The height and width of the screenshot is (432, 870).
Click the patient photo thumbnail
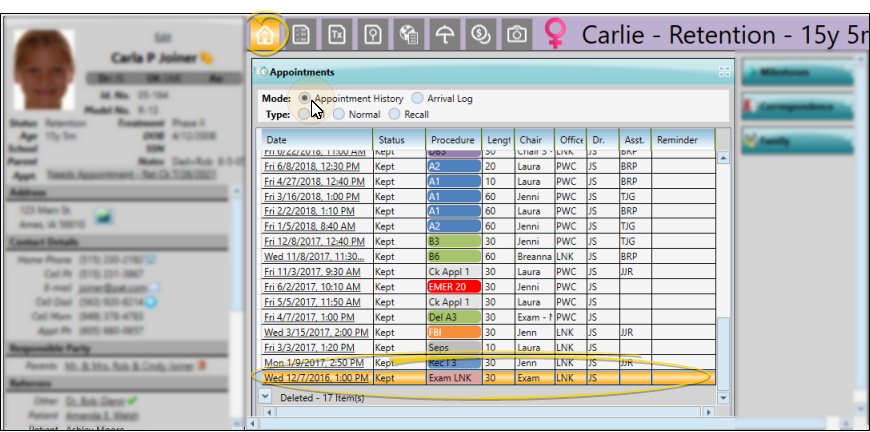44,69
